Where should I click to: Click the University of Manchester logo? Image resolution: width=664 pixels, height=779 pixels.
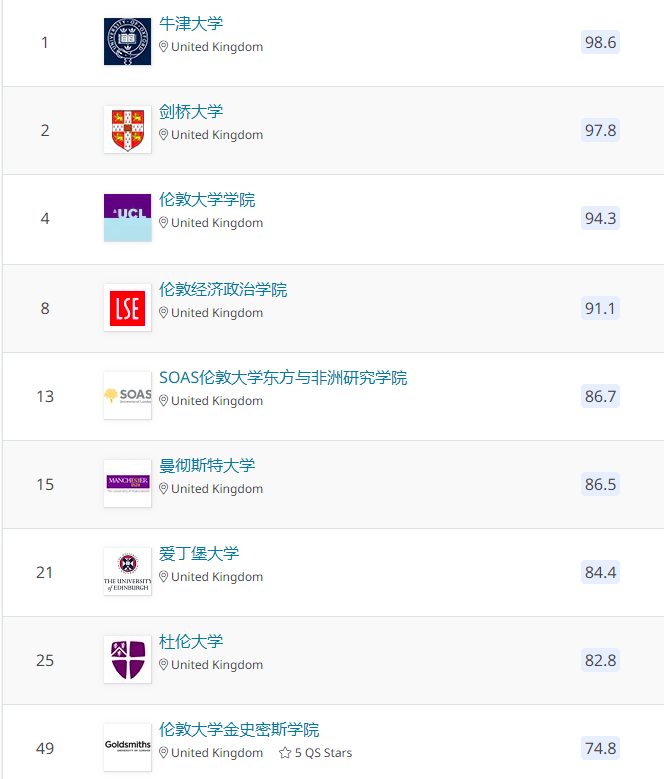click(x=127, y=484)
